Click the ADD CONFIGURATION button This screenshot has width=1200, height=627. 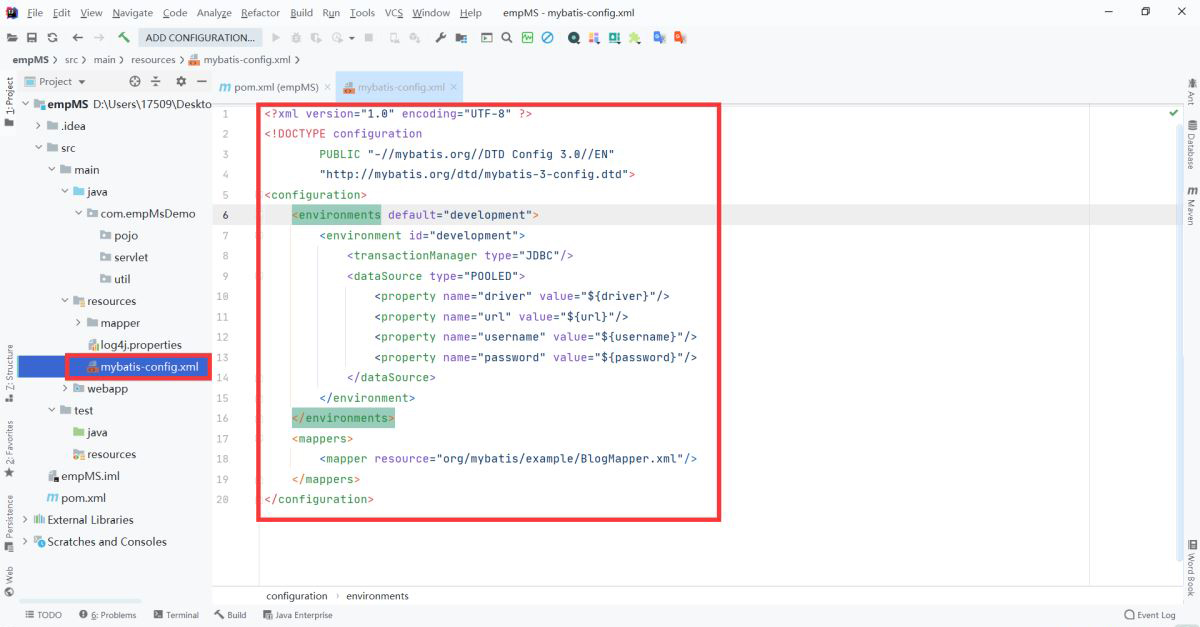(x=200, y=38)
